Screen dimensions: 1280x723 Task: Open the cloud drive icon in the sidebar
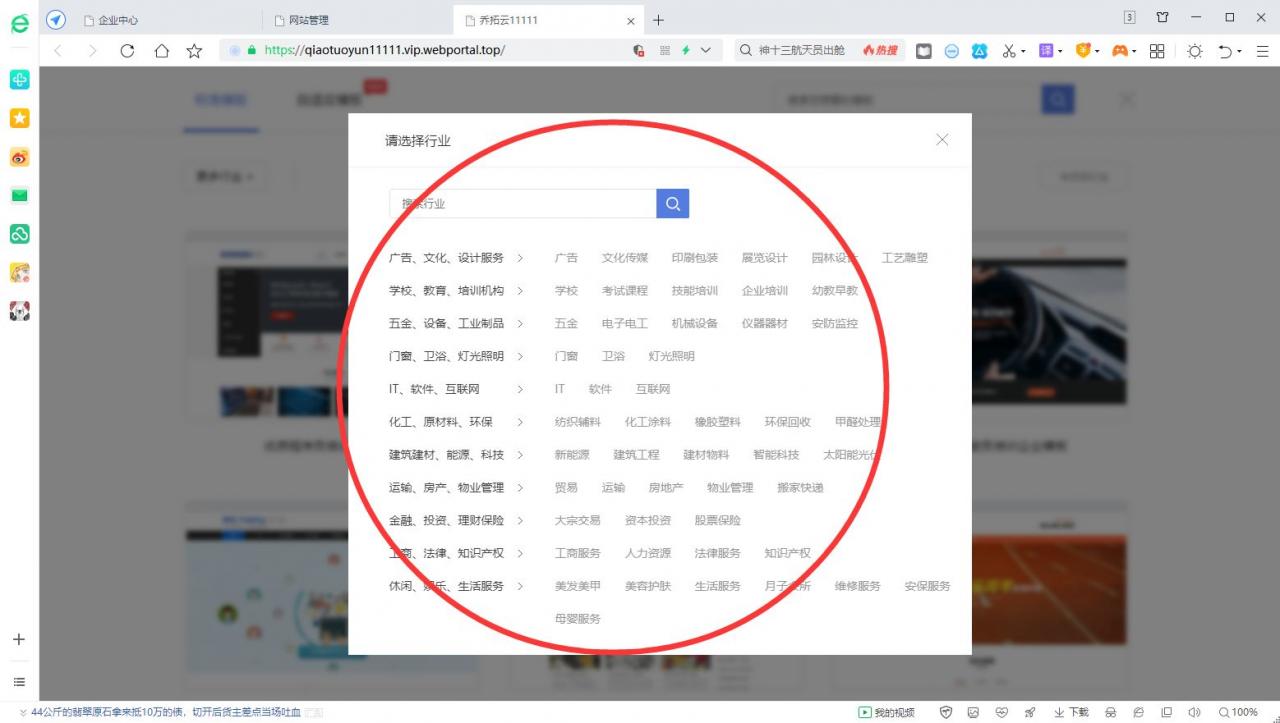click(x=20, y=234)
